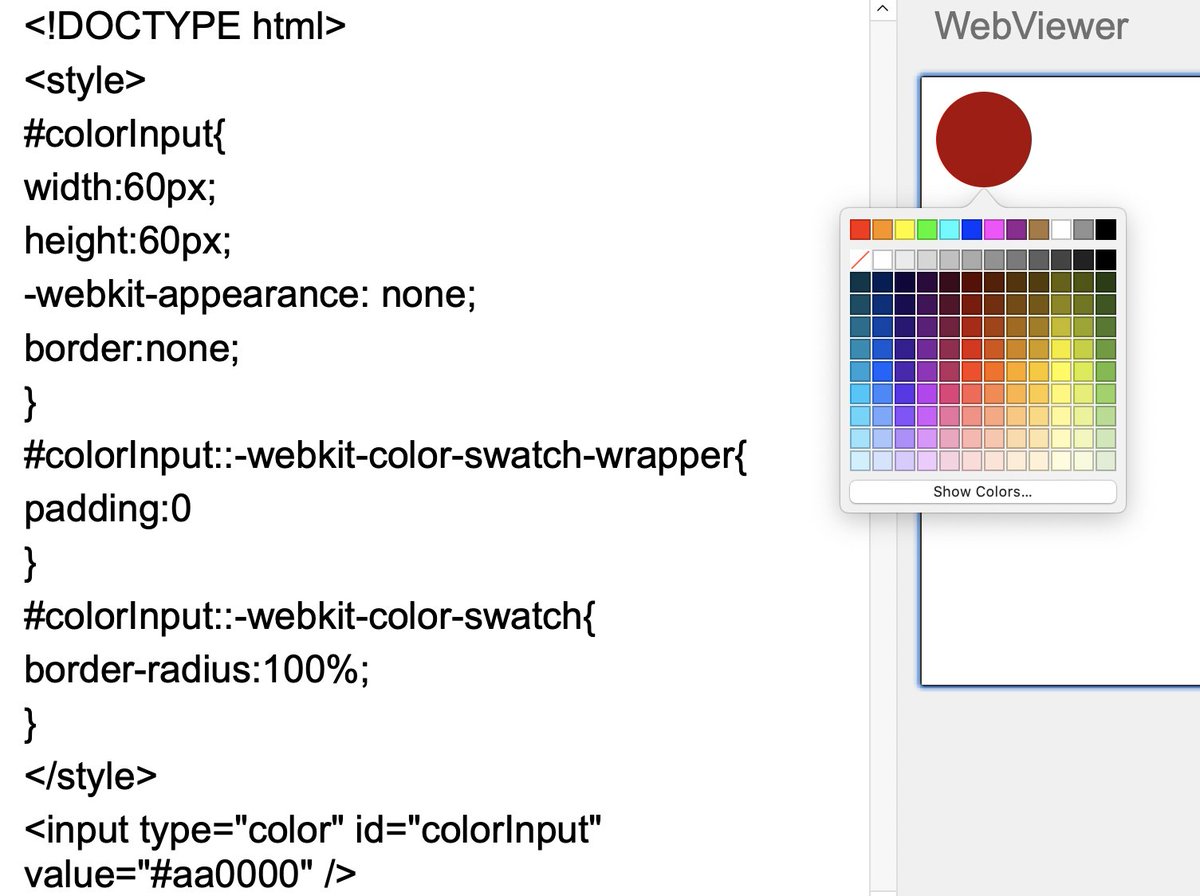Screen dimensions: 1200x896
Task: Pick the bright yellow preset swatch in the top palette row
Action: tap(904, 229)
